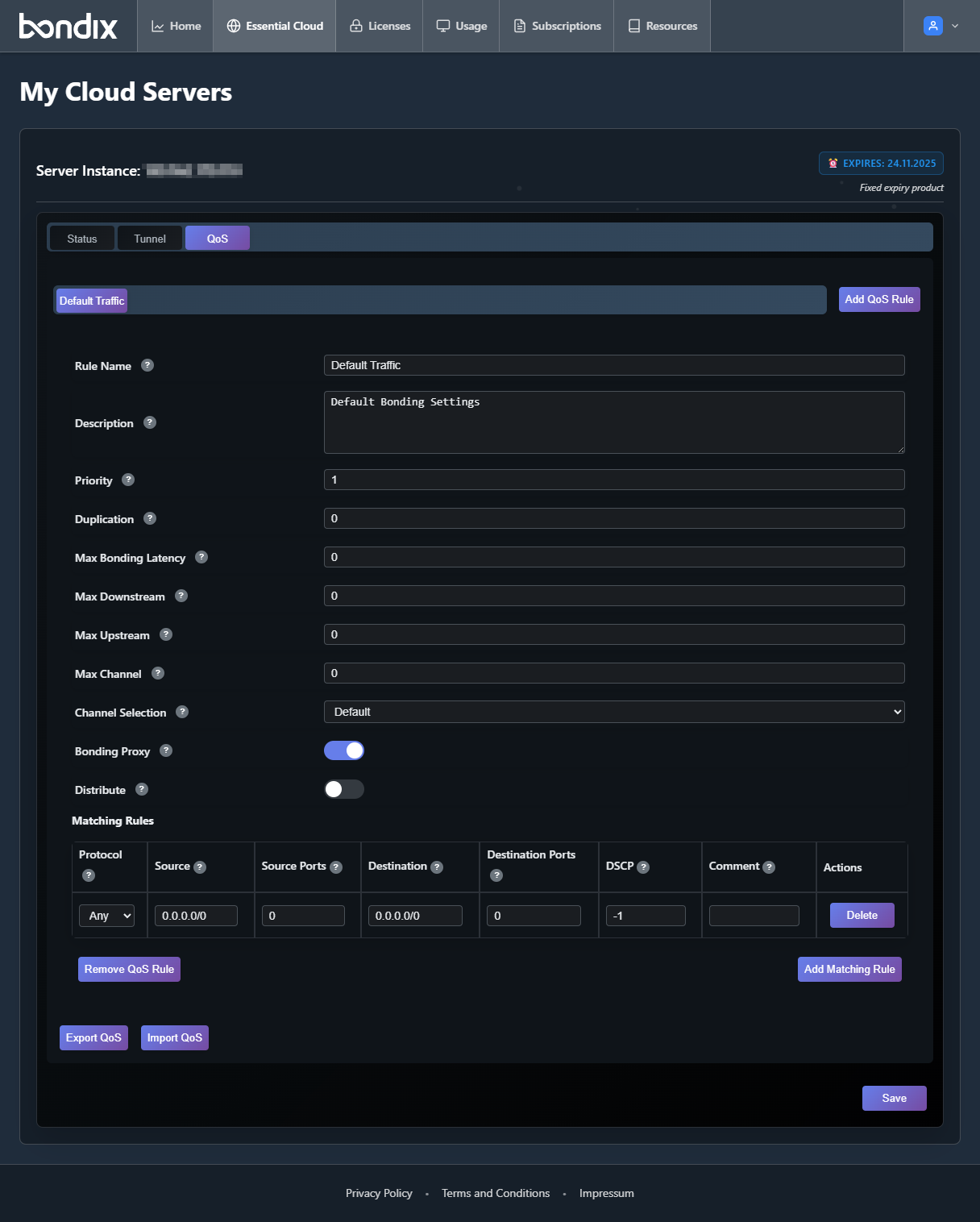Open the Privacy Policy link
The height and width of the screenshot is (1222, 980).
[379, 1193]
